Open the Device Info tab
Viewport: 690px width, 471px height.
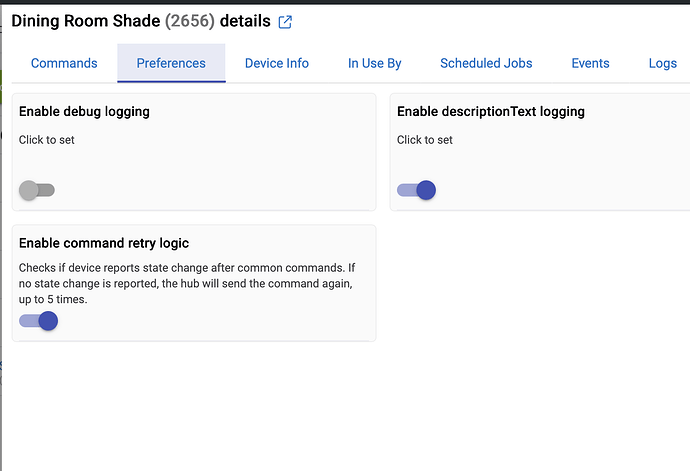[x=277, y=63]
